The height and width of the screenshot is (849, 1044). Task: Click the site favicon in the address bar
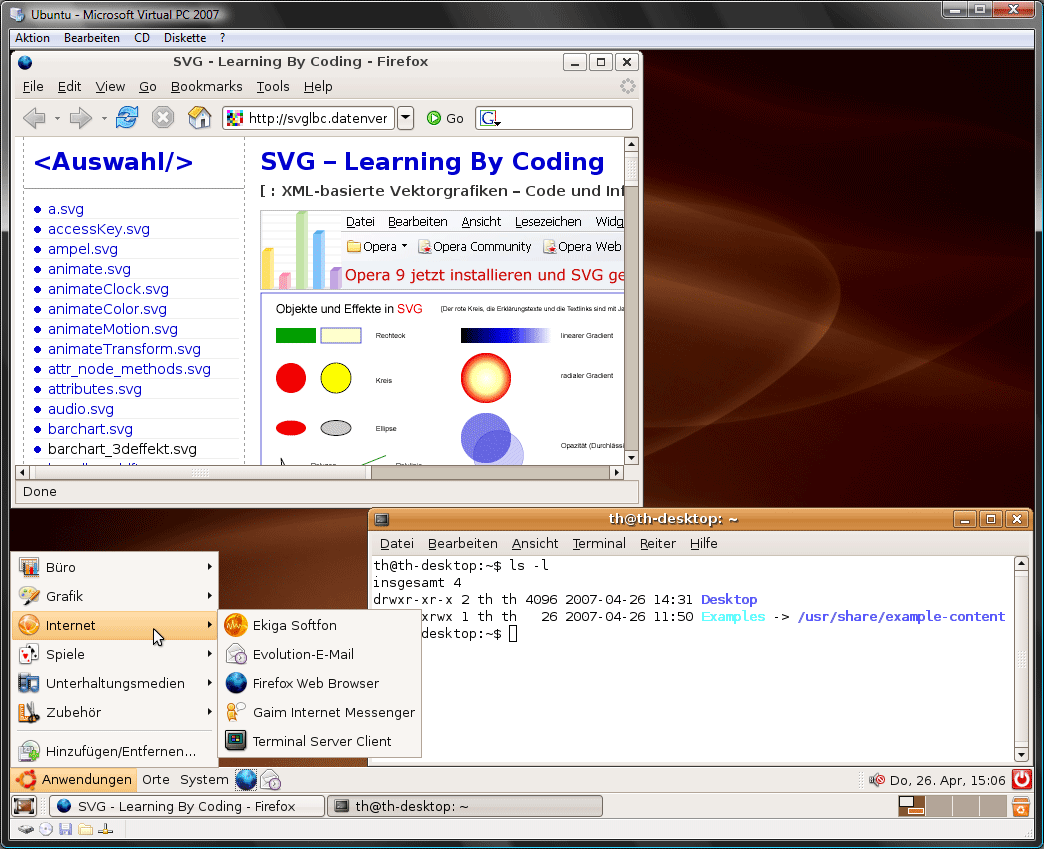pos(235,119)
